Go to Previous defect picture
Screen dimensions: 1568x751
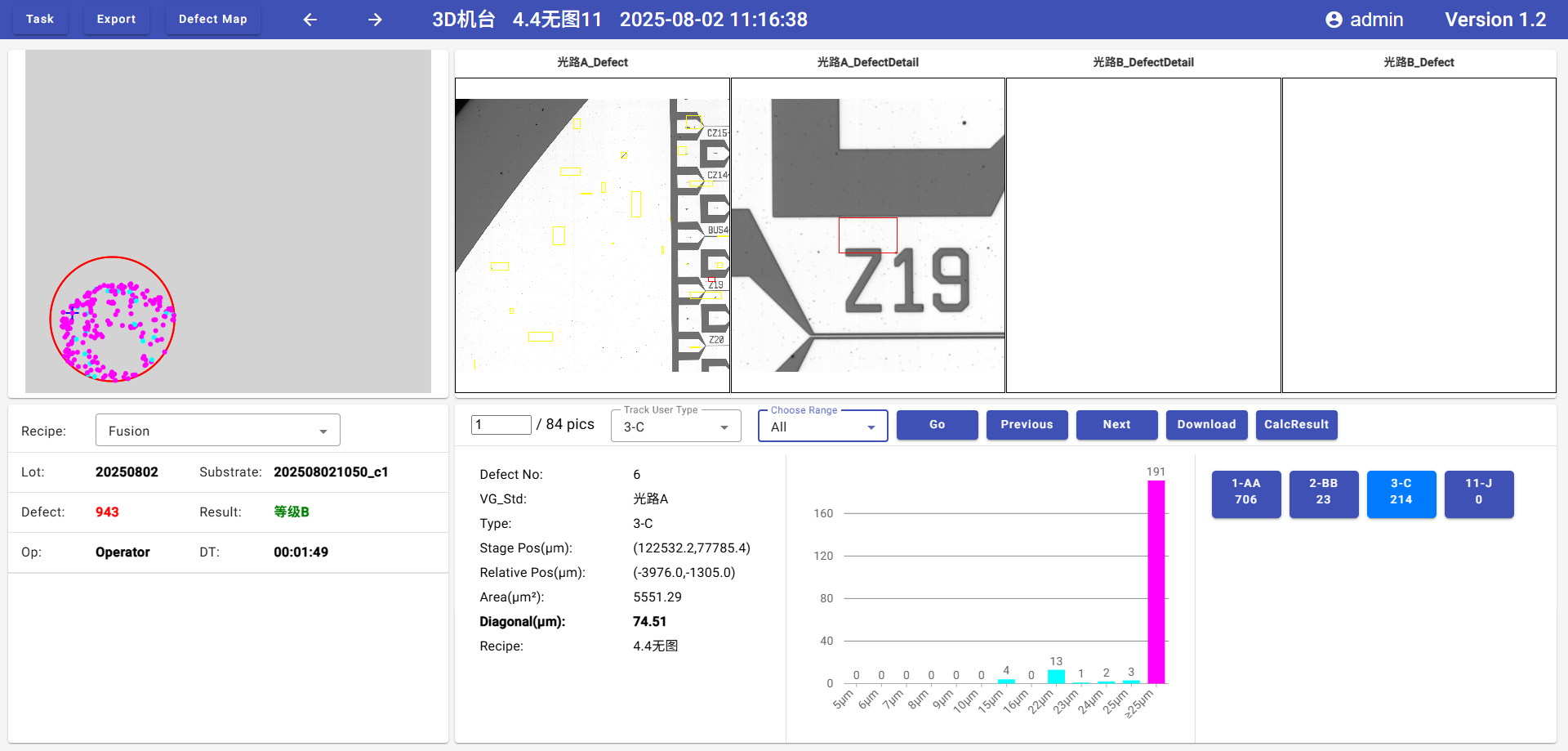point(1027,425)
